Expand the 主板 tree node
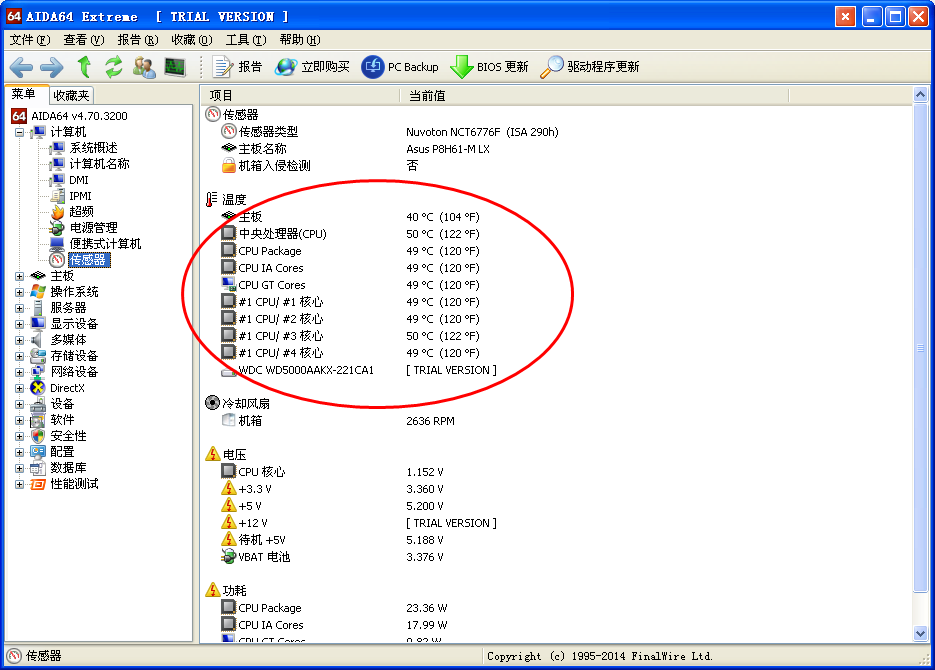The height and width of the screenshot is (670, 935). [20, 276]
